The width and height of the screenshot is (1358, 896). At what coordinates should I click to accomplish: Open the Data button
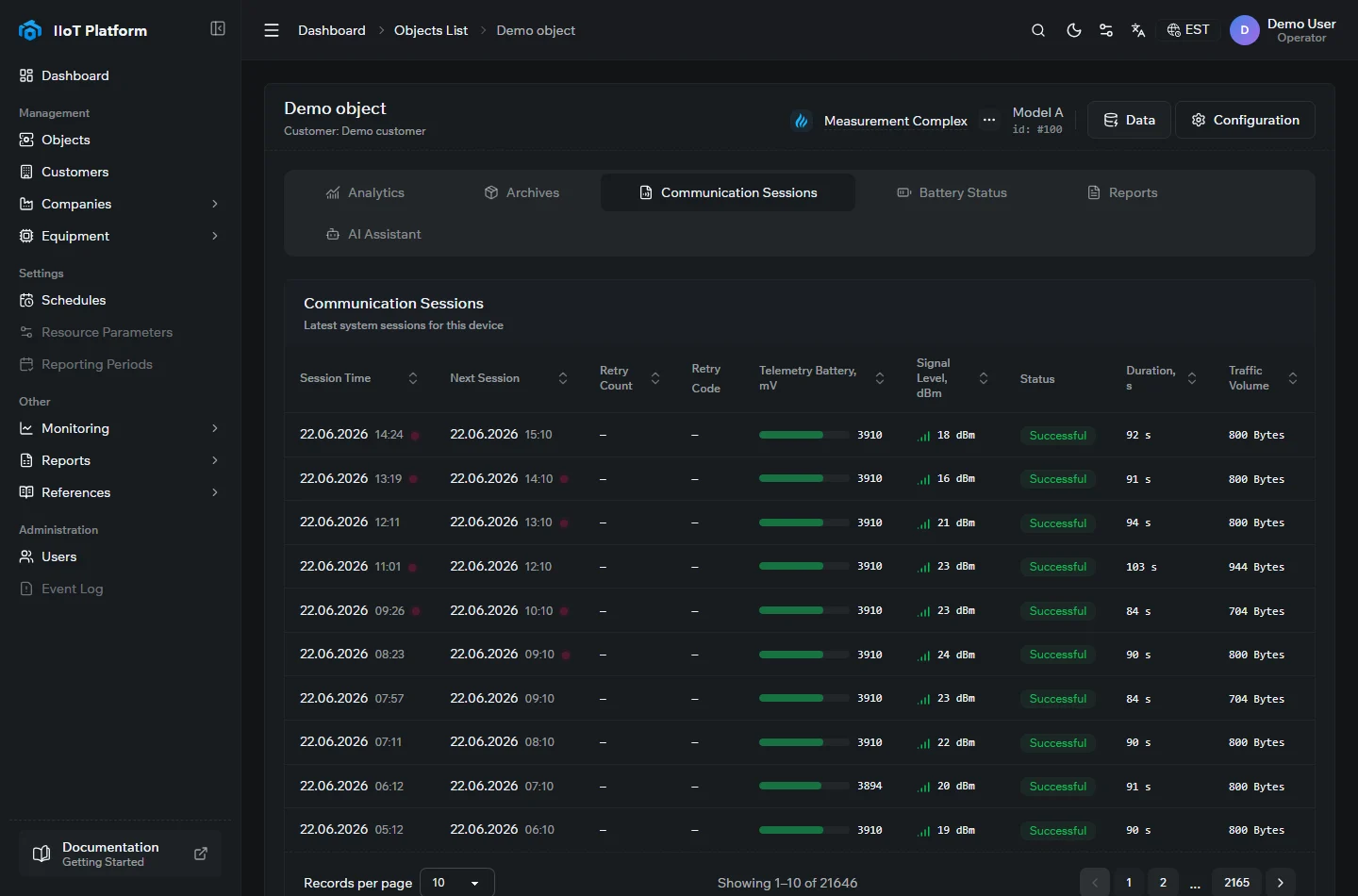coord(1129,120)
